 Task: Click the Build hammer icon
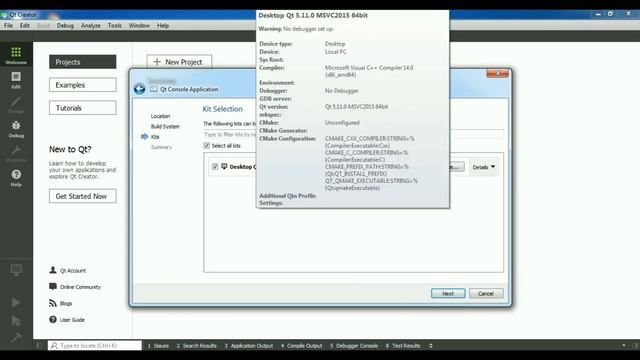point(16,338)
